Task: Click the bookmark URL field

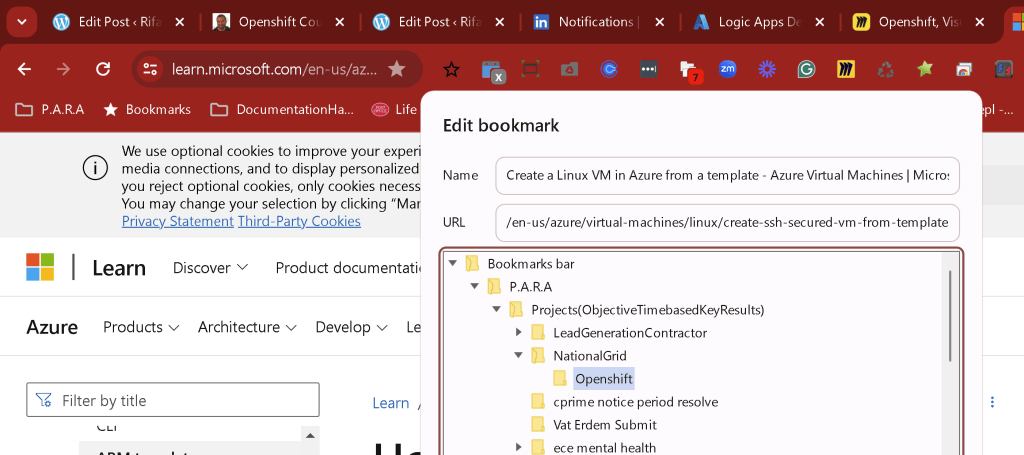Action: point(728,223)
